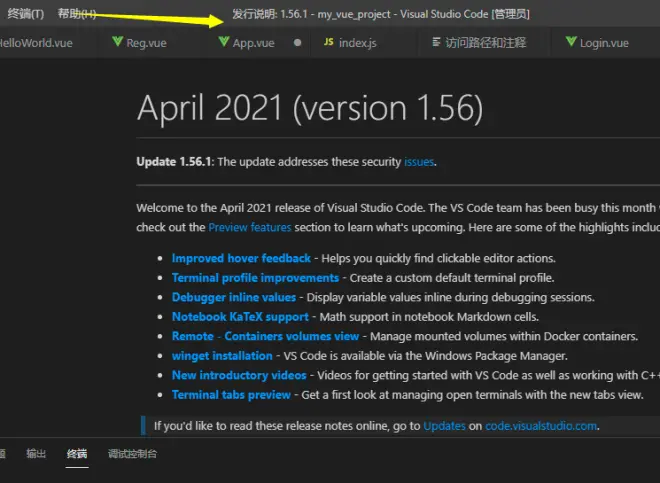Click the Vue icon on Login.vue tab
Viewport: 660px width, 483px height.
pyautogui.click(x=571, y=41)
